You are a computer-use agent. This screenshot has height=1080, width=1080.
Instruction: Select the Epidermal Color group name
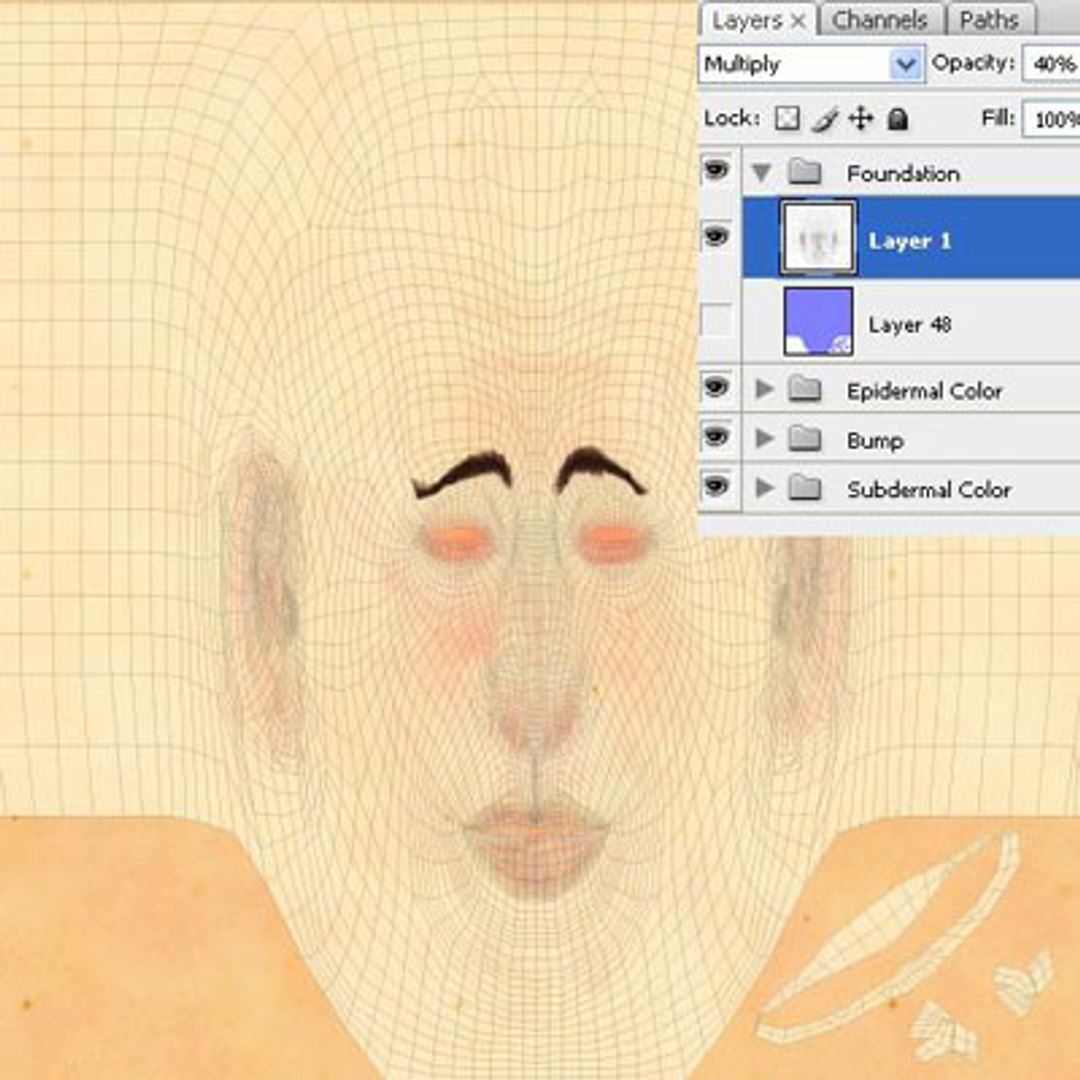[x=924, y=391]
